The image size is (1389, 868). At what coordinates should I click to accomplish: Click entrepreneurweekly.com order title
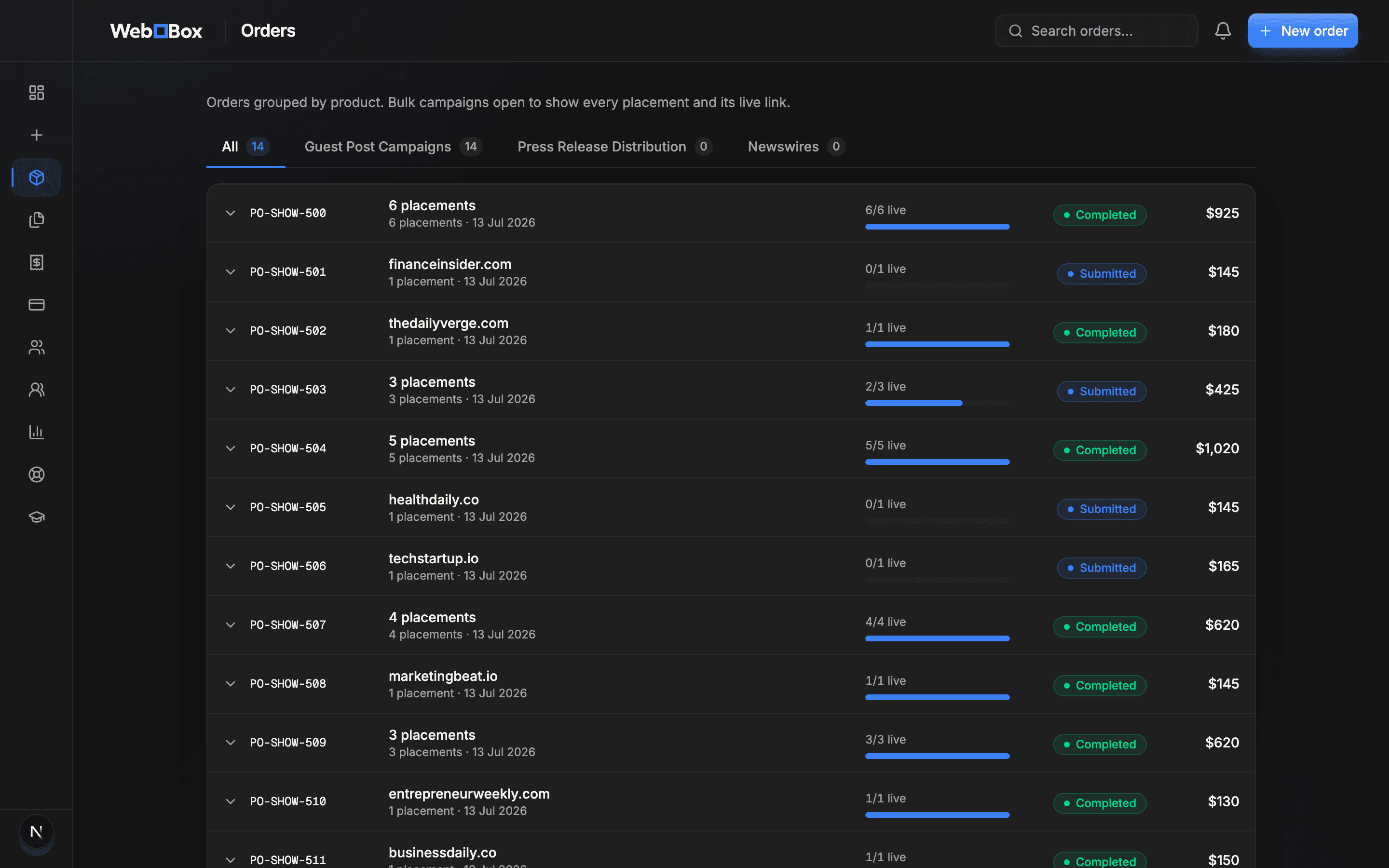point(469,794)
